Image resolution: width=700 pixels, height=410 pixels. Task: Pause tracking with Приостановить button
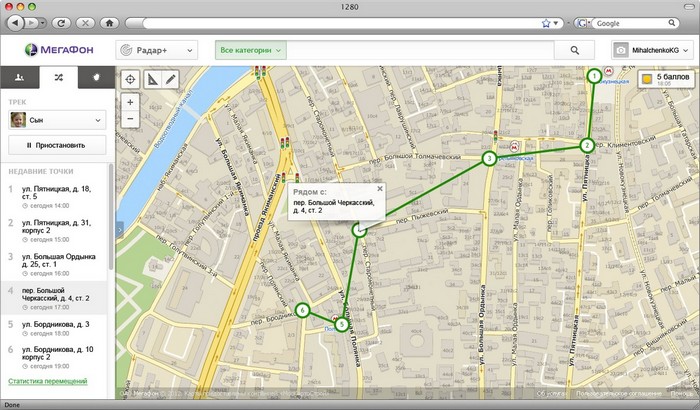[56, 145]
